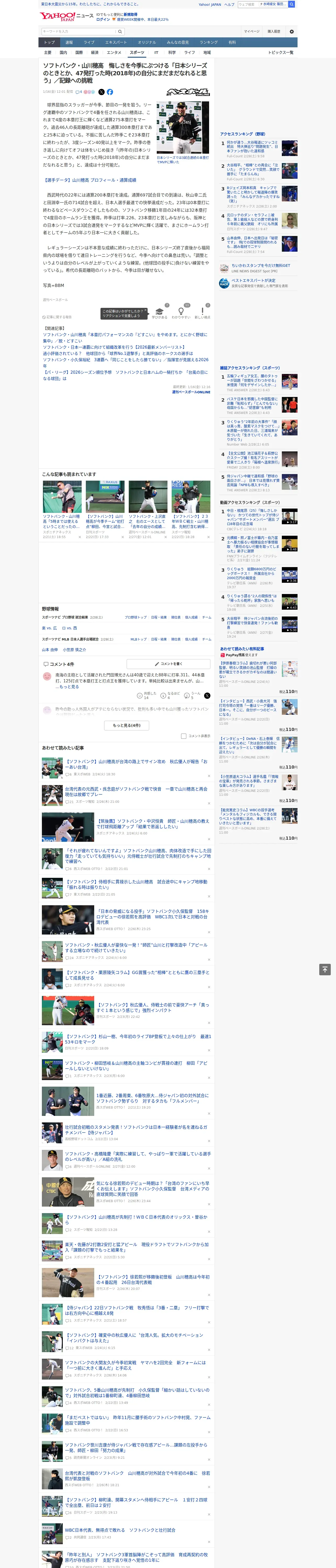Open the article photo of Yamakawa
The image size is (336, 1568).
(183, 127)
